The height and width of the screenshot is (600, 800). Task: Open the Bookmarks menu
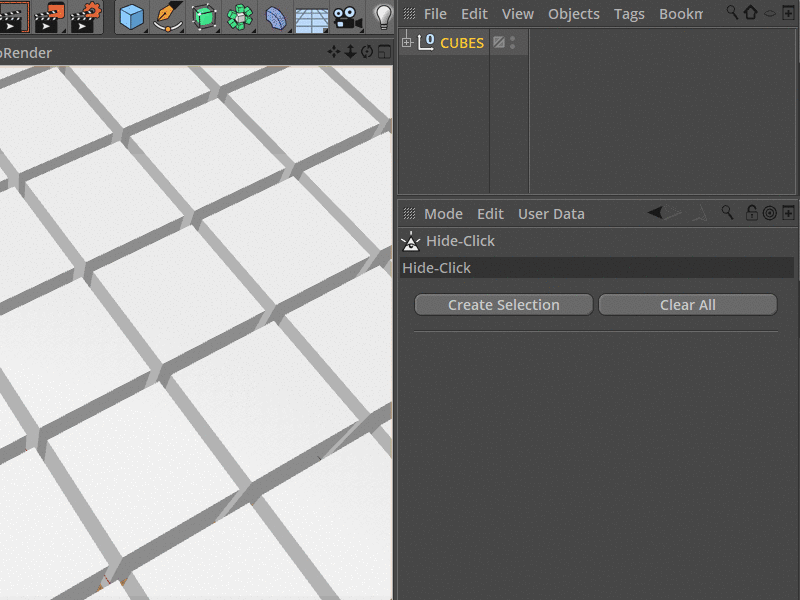(x=681, y=14)
